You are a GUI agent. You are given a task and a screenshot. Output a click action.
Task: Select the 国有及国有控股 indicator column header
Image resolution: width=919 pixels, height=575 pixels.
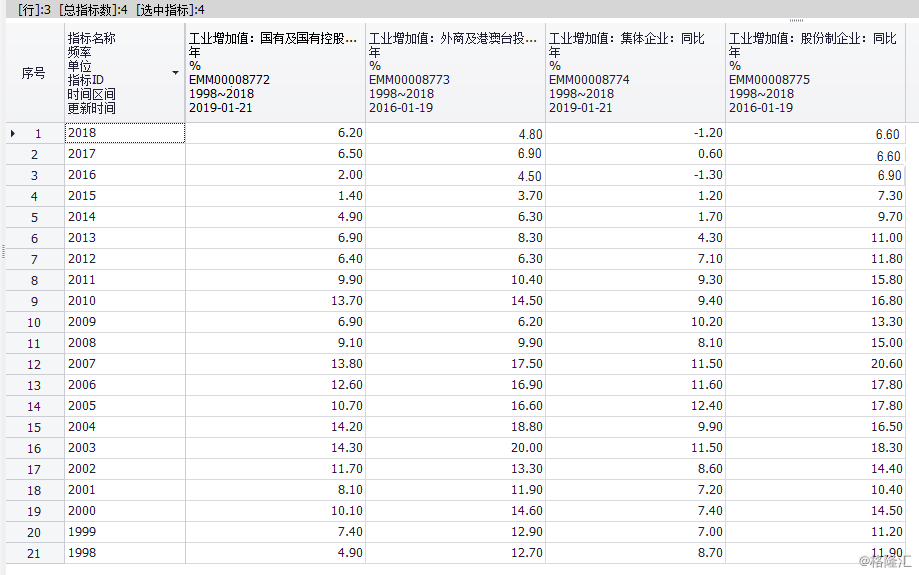[274, 72]
